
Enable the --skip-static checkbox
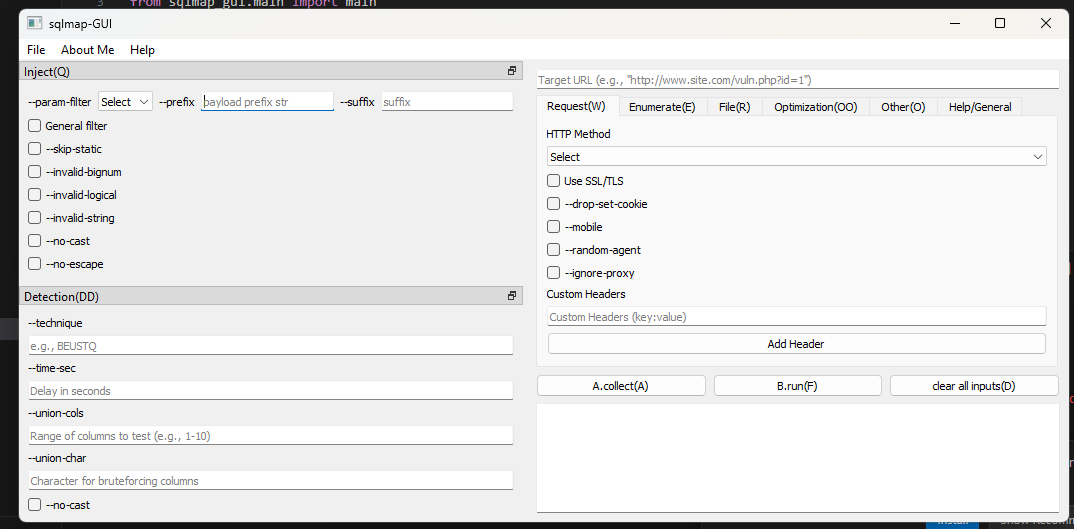point(35,149)
